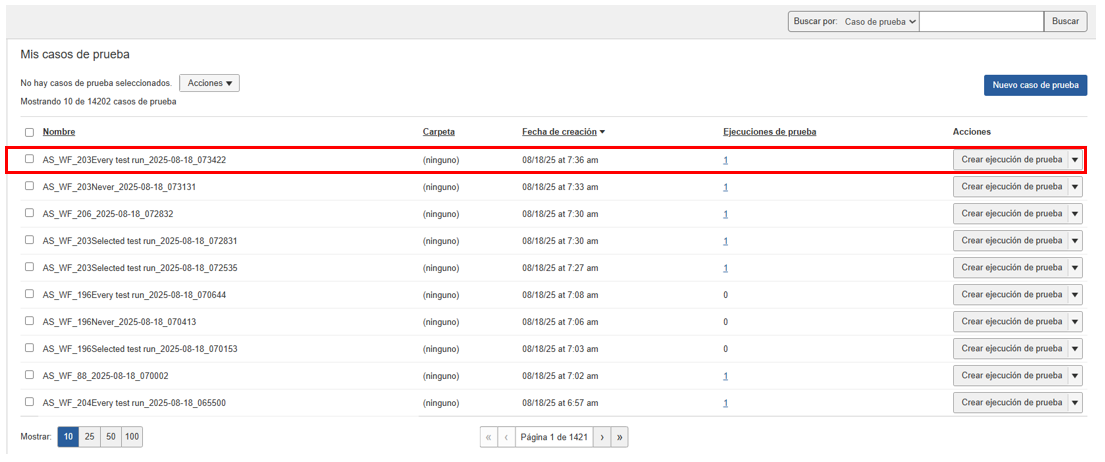
Task: Sort the table by Nombre column
Action: [x=58, y=132]
